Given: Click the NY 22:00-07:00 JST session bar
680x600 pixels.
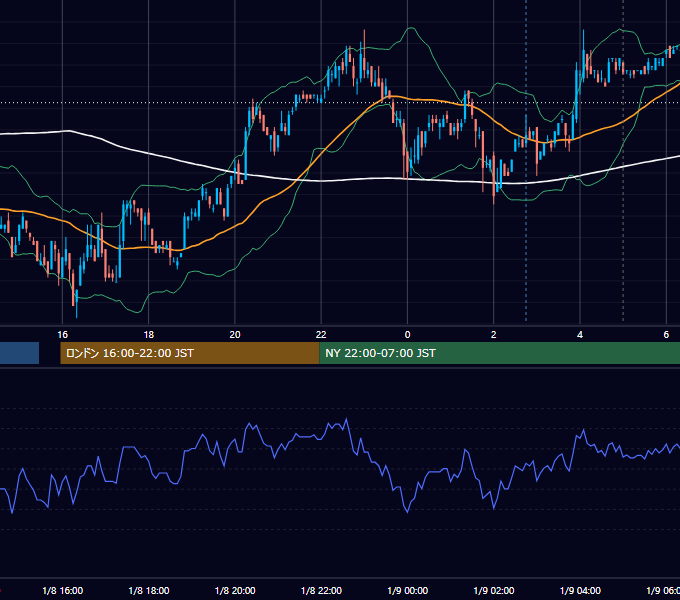Looking at the screenshot, I should (500, 353).
